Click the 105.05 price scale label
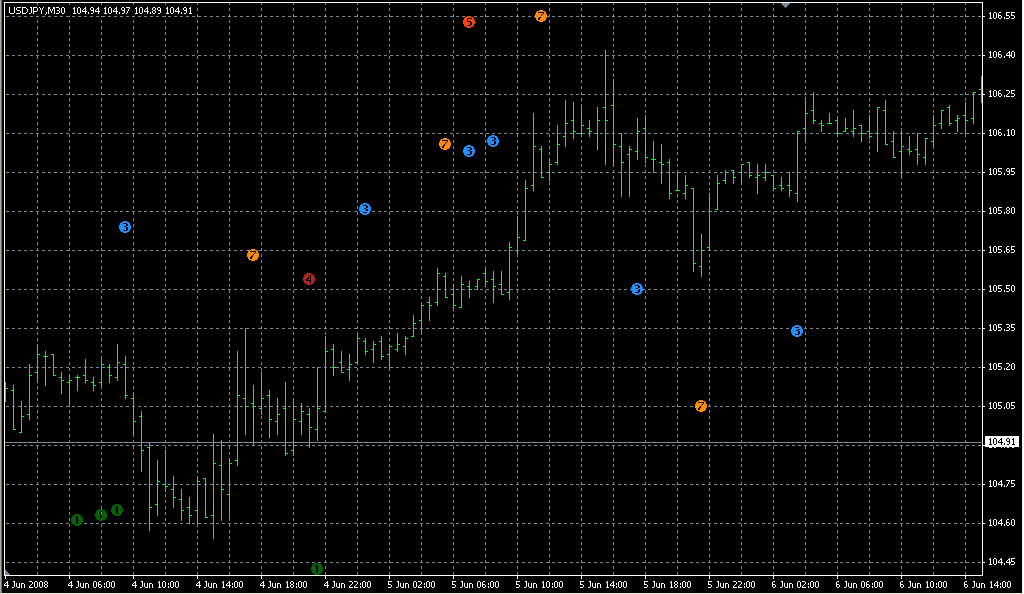 click(1001, 405)
